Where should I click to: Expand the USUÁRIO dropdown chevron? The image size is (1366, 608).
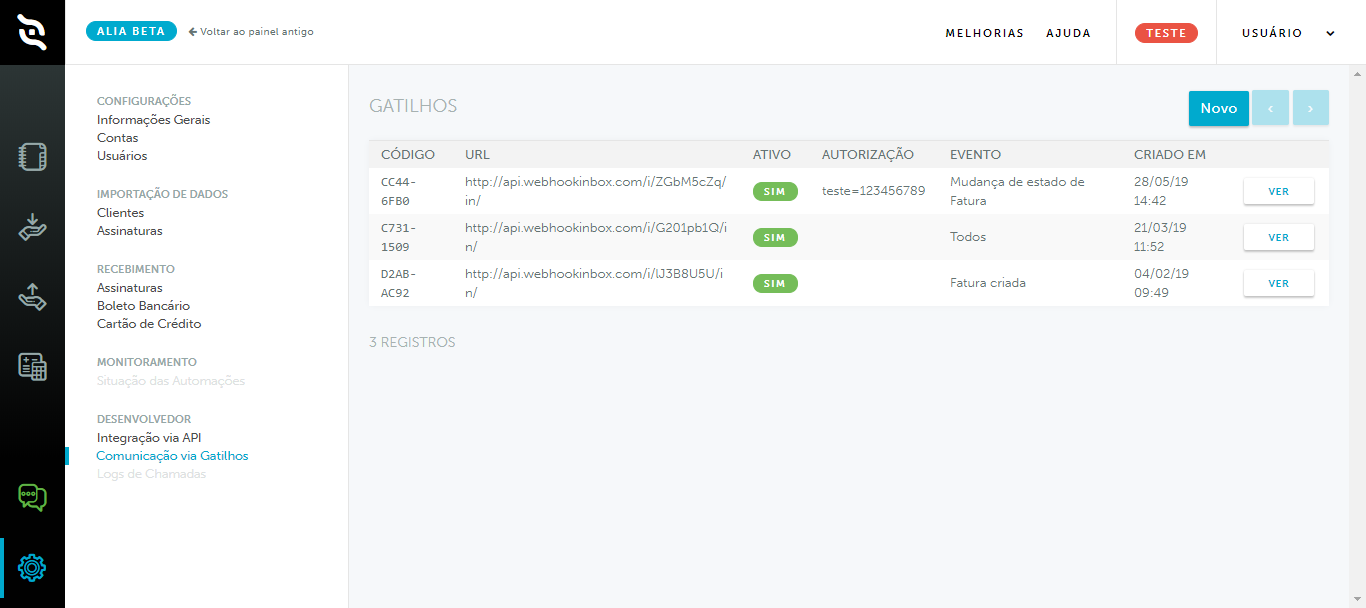[x=1330, y=33]
